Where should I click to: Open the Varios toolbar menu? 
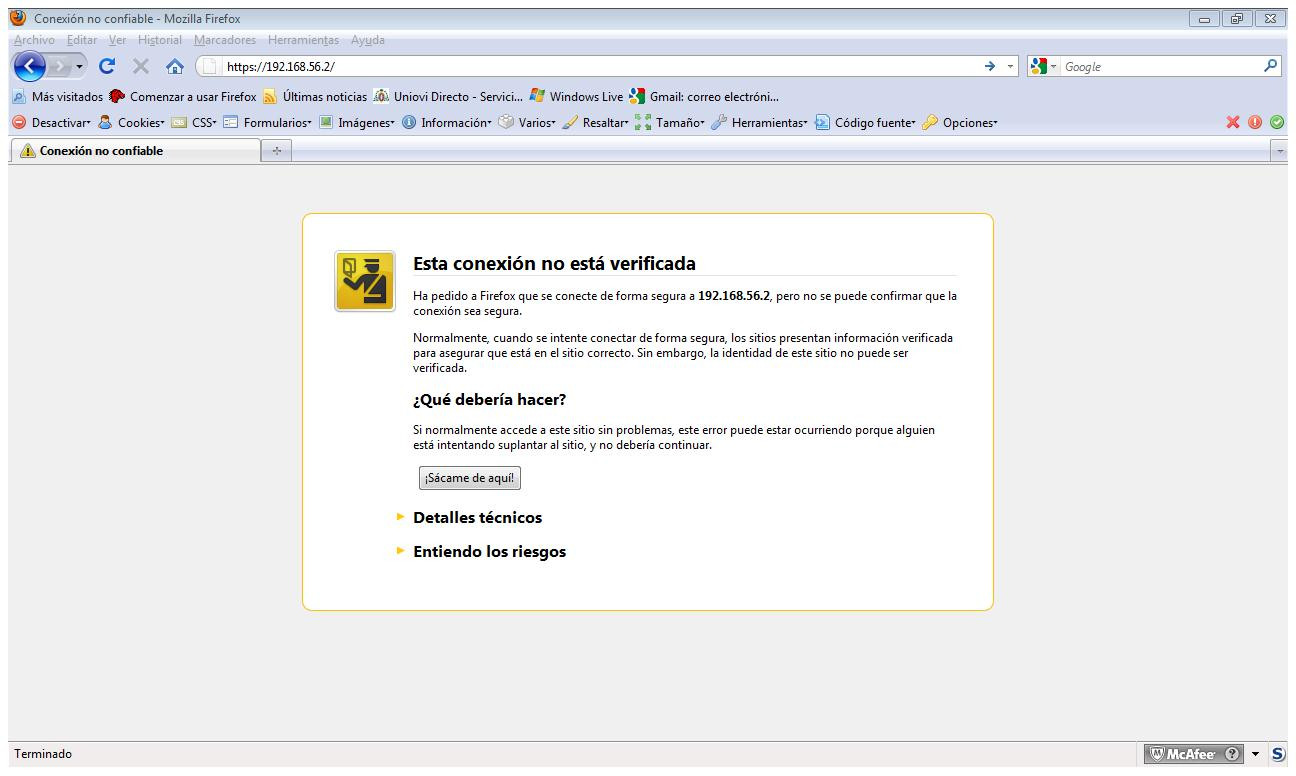pos(527,123)
